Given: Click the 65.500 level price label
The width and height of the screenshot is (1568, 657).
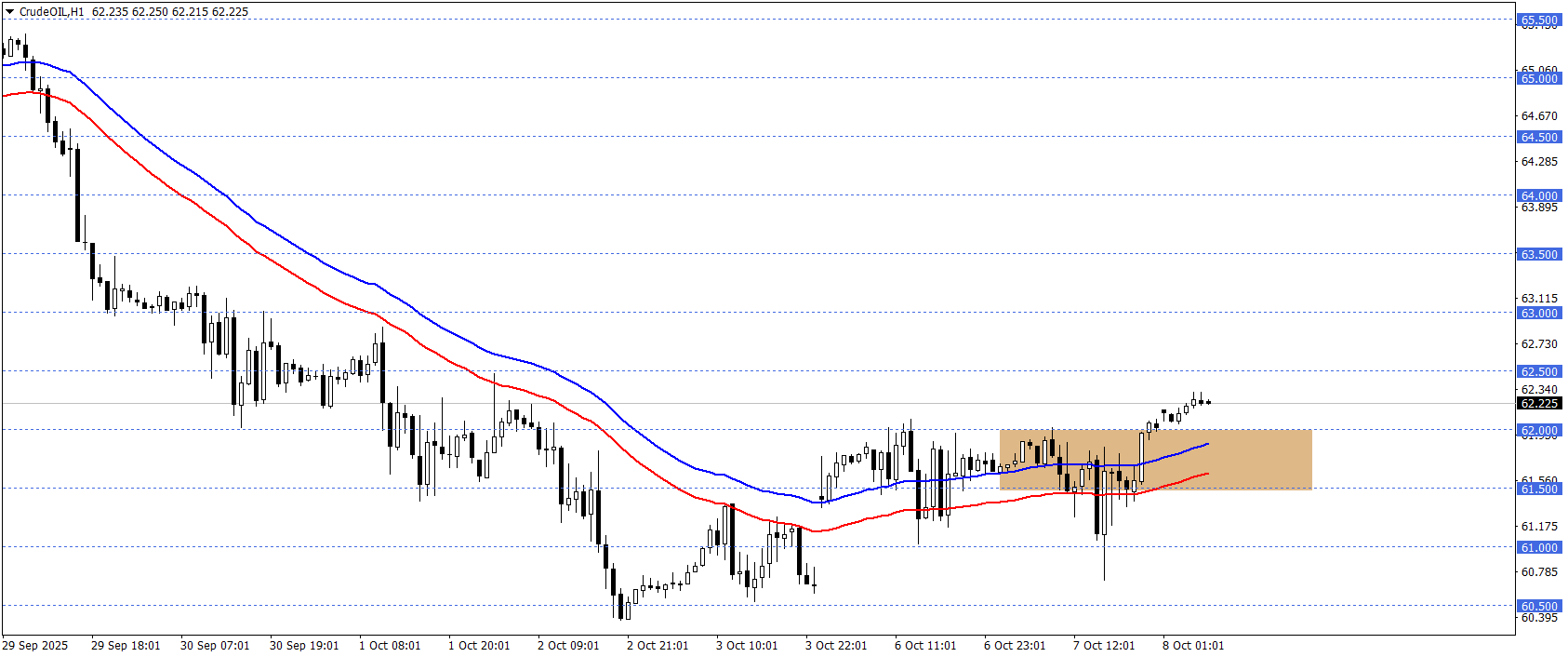Looking at the screenshot, I should point(1539,20).
